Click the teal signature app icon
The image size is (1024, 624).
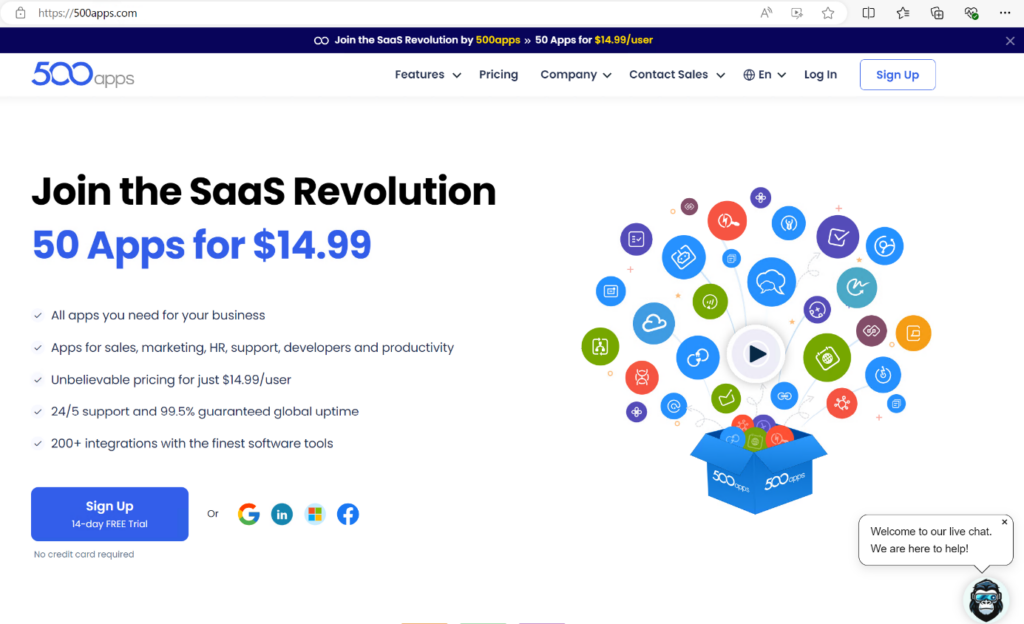click(x=857, y=287)
